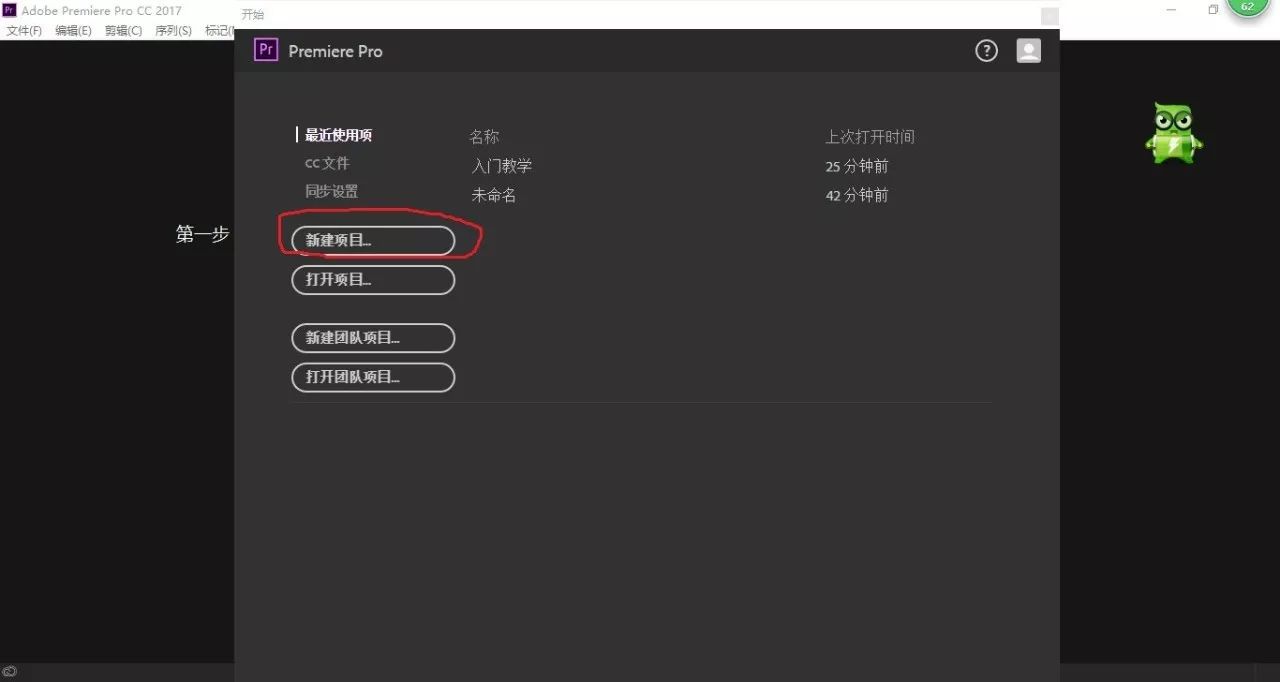Select the Recent (最近使用项) section
The height and width of the screenshot is (682, 1280).
[x=338, y=135]
